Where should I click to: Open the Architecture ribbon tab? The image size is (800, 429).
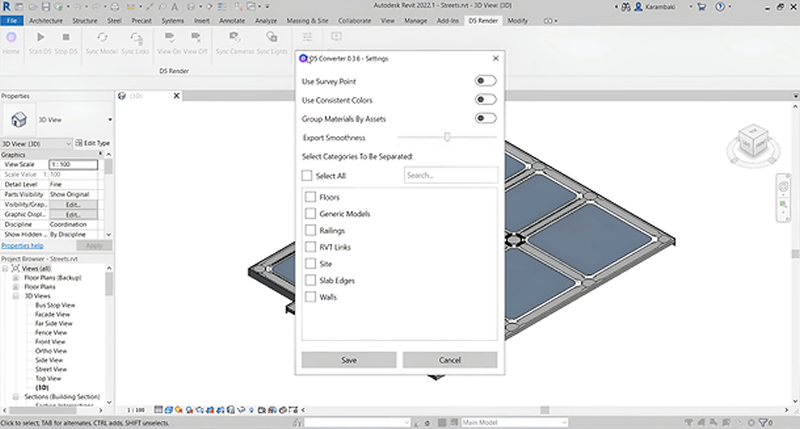[46, 21]
